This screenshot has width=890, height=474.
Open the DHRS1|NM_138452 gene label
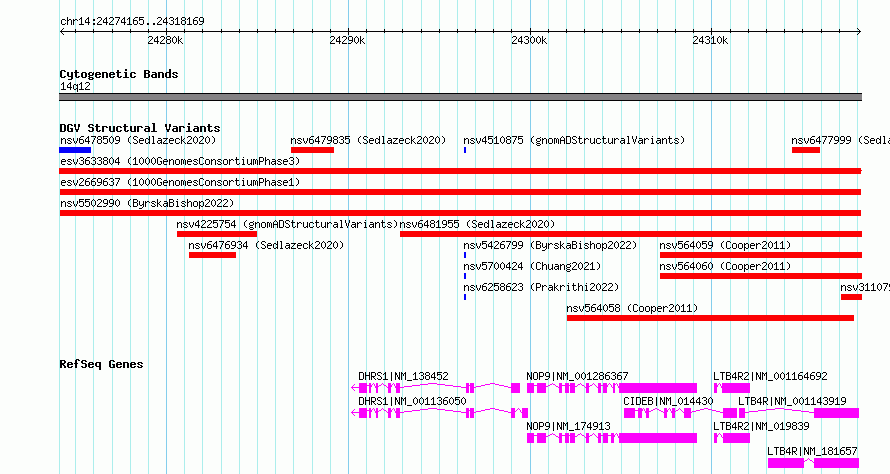(403, 376)
